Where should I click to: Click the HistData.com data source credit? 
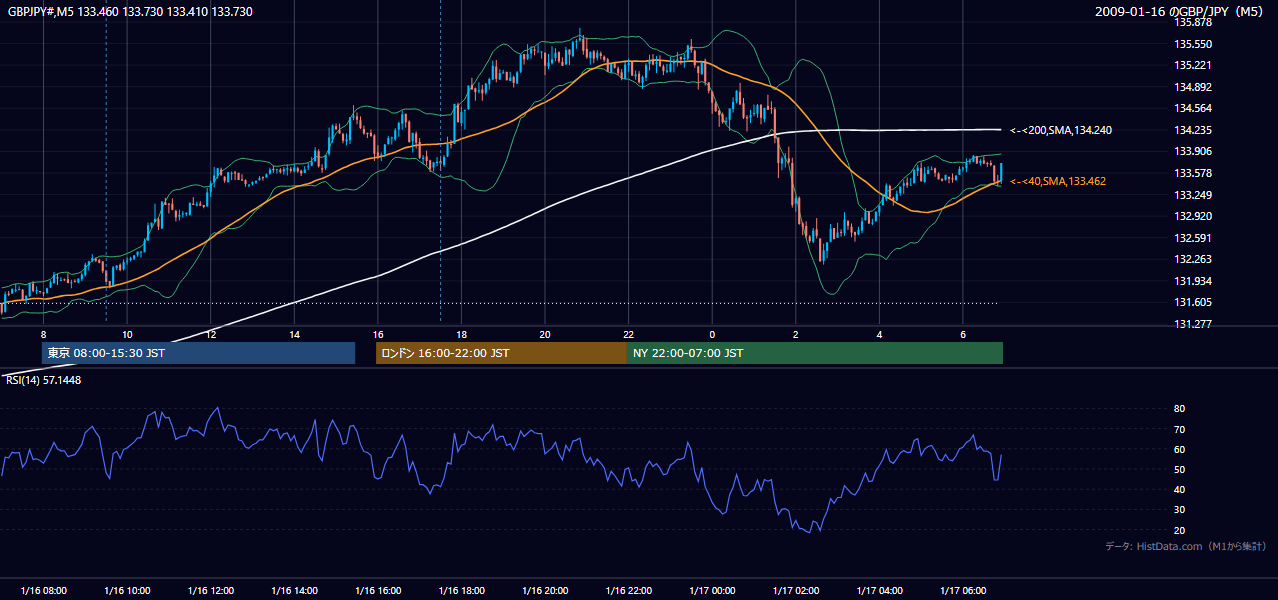1186,546
